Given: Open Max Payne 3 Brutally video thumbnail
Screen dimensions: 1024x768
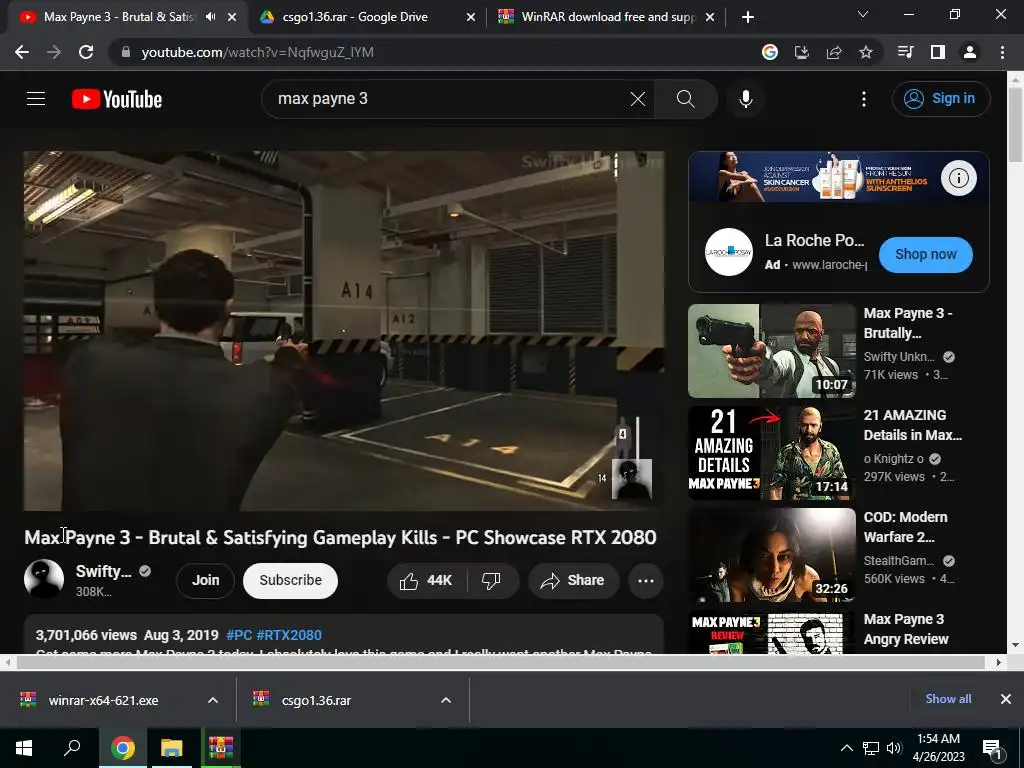Looking at the screenshot, I should 772,351.
